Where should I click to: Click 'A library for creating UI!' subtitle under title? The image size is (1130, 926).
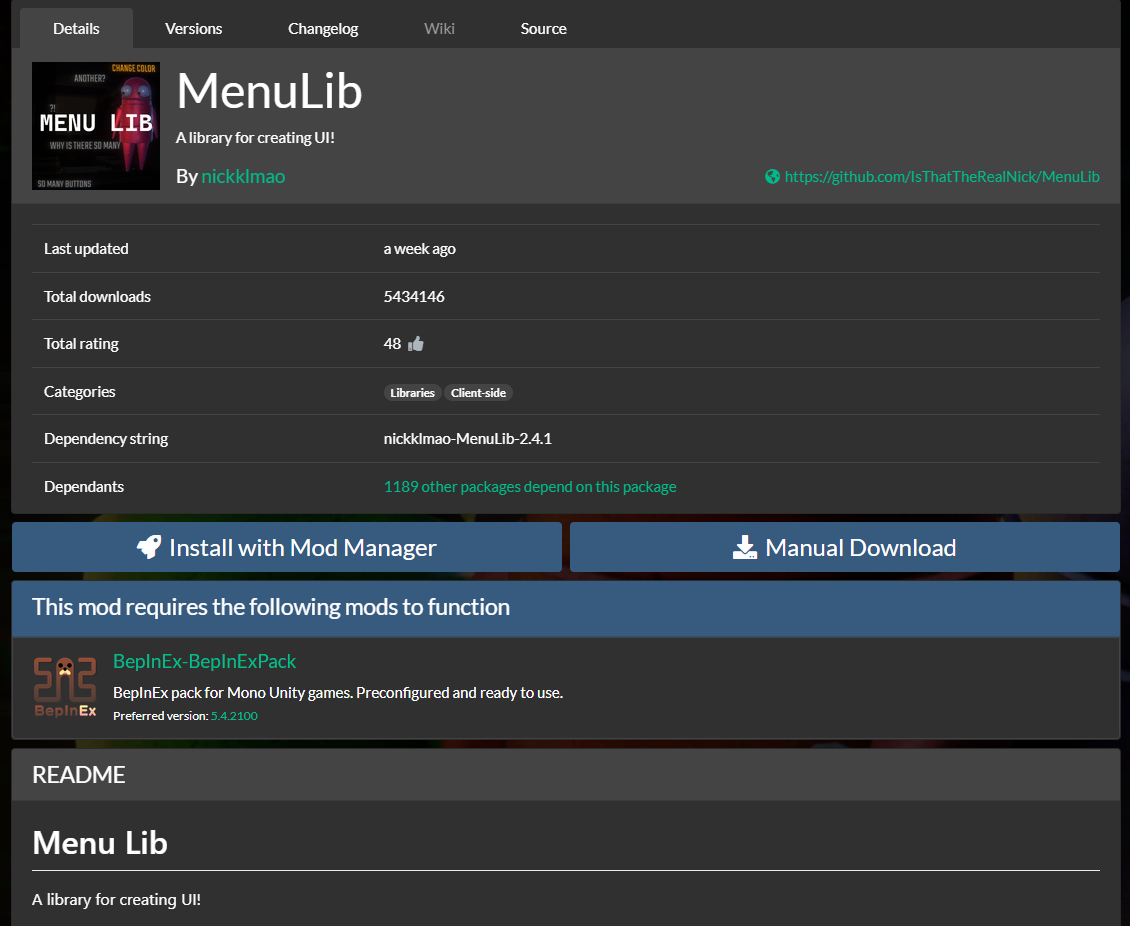255,138
